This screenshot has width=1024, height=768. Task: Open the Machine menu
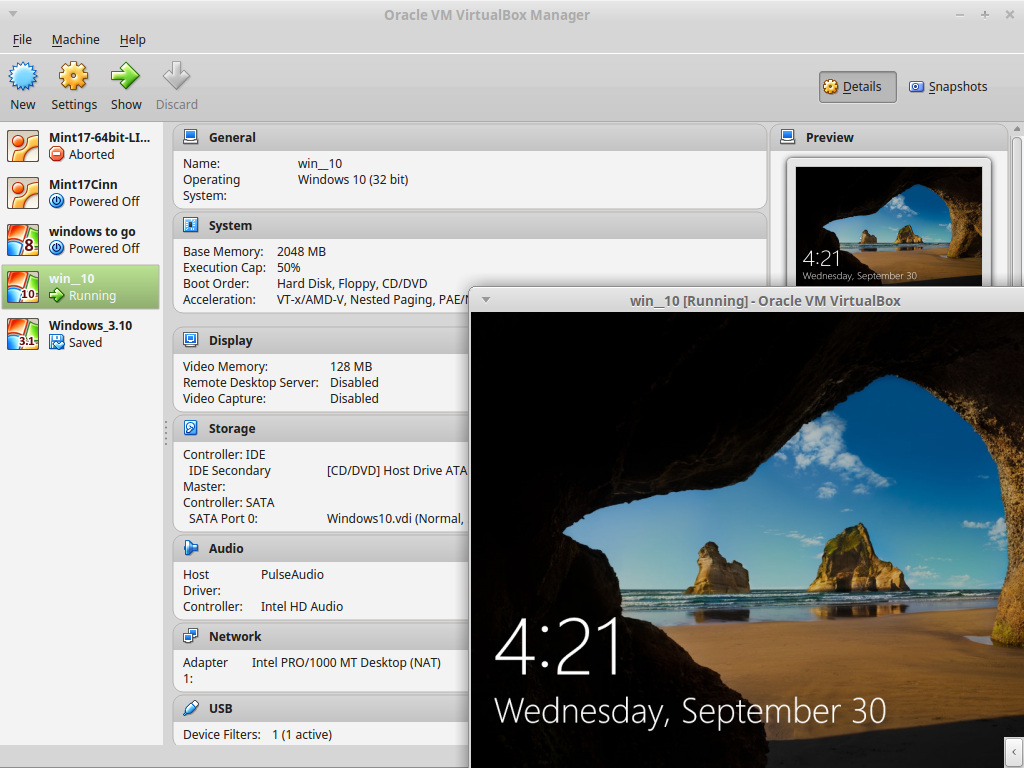click(76, 40)
